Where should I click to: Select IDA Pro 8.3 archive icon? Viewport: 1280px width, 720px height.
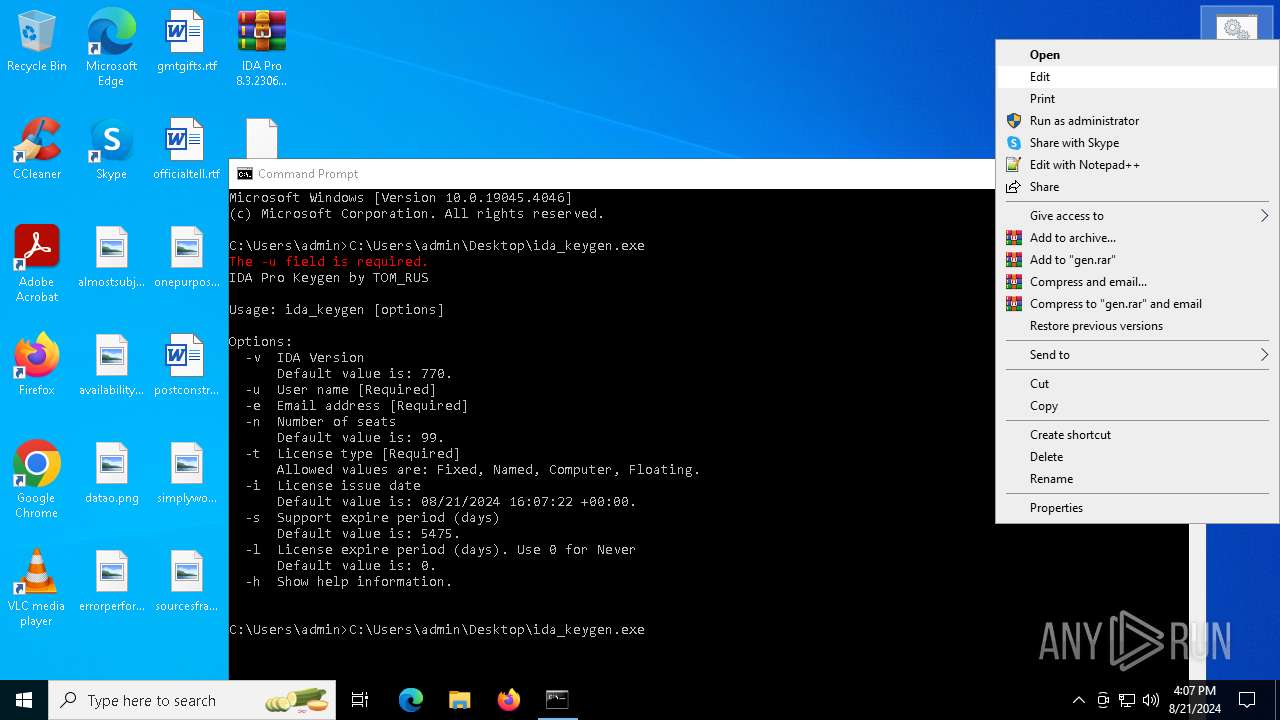[261, 47]
